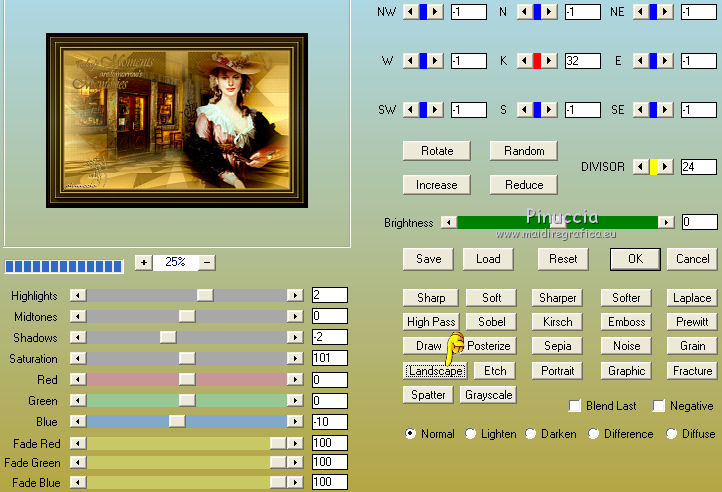Click Blue slider left arrow

pyautogui.click(x=78, y=421)
